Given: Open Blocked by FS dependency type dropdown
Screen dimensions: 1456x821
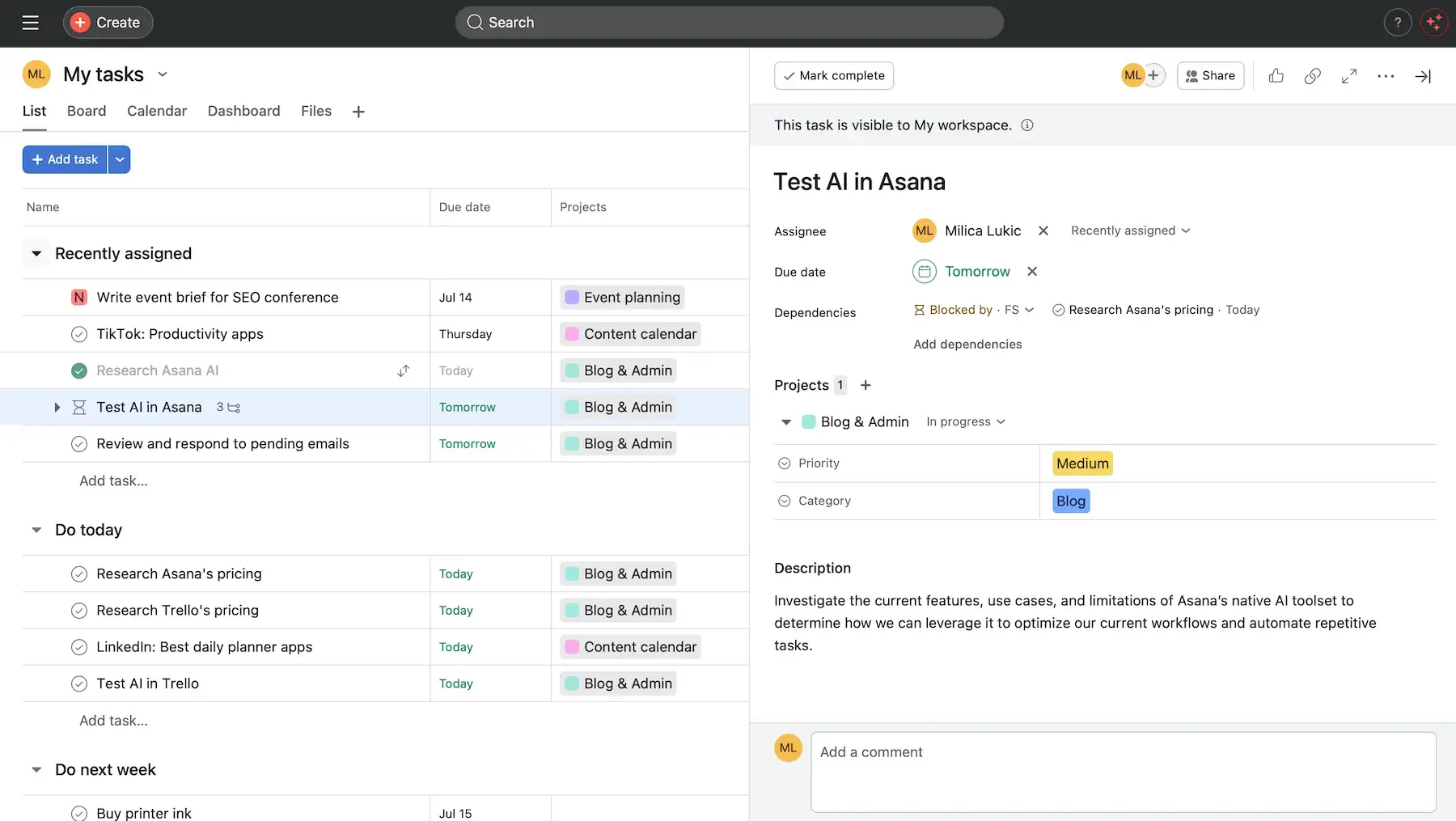Looking at the screenshot, I should tap(974, 310).
